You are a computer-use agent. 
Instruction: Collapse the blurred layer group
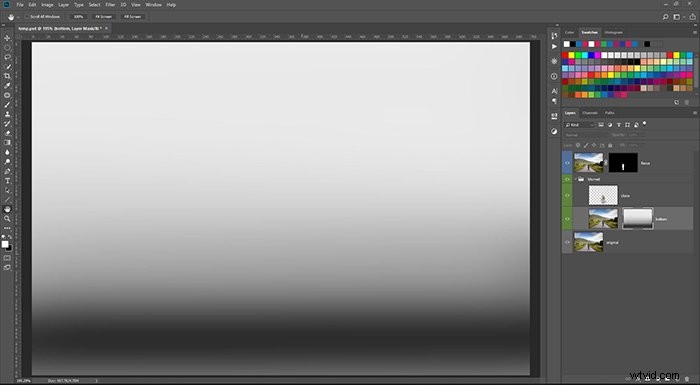pos(576,179)
